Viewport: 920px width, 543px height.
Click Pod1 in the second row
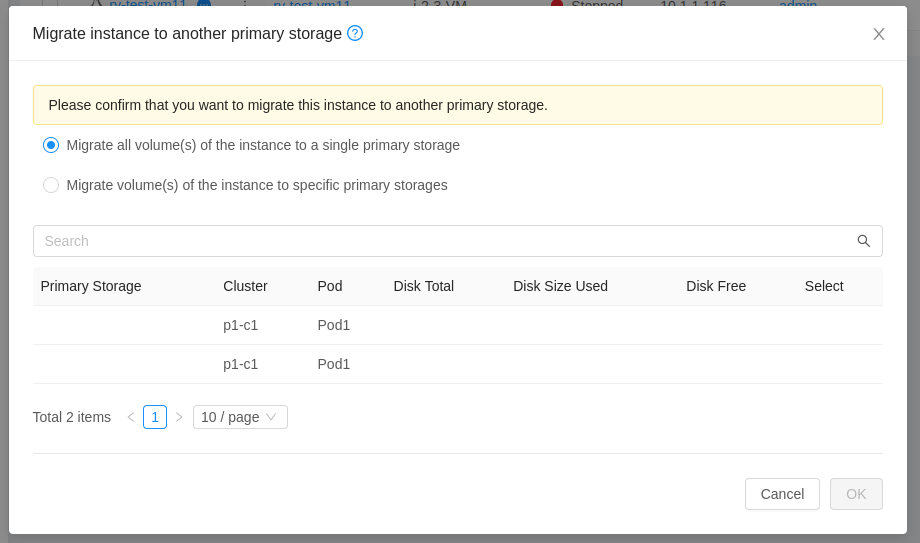point(334,364)
